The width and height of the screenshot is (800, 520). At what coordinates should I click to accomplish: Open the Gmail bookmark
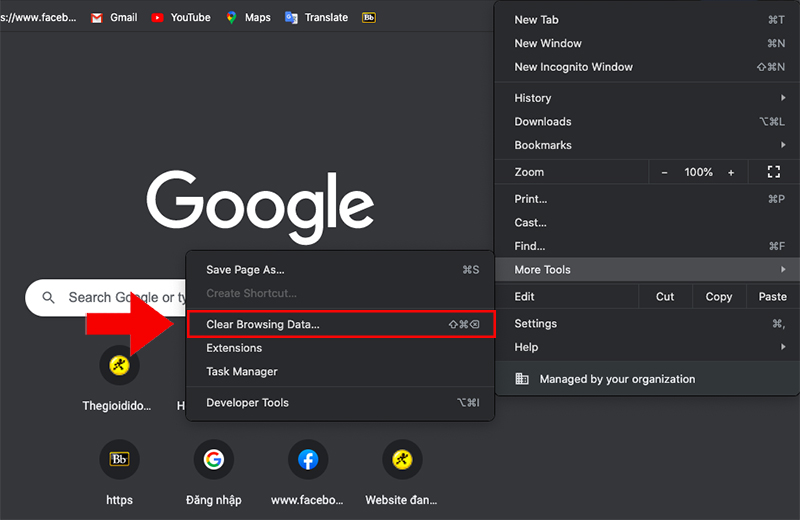tap(114, 18)
